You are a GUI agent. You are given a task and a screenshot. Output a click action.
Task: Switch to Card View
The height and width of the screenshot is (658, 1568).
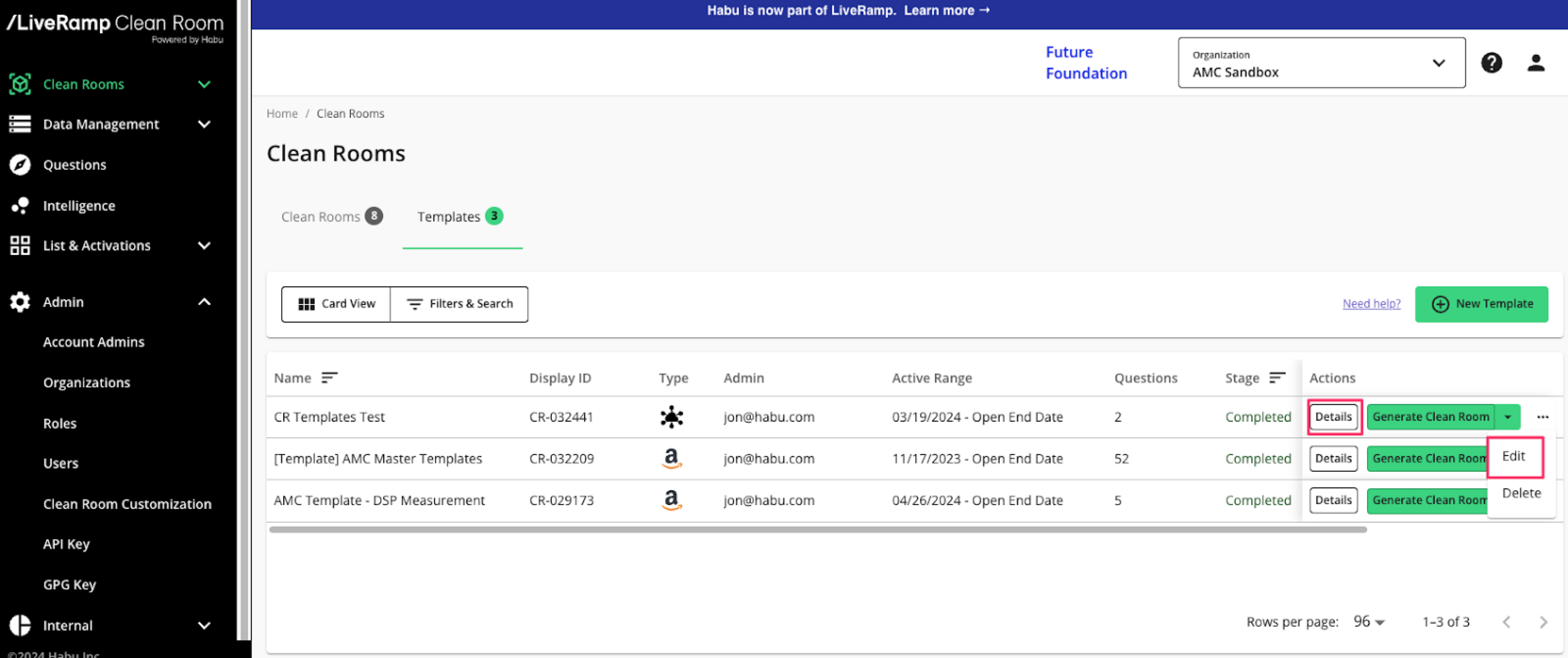coord(336,304)
